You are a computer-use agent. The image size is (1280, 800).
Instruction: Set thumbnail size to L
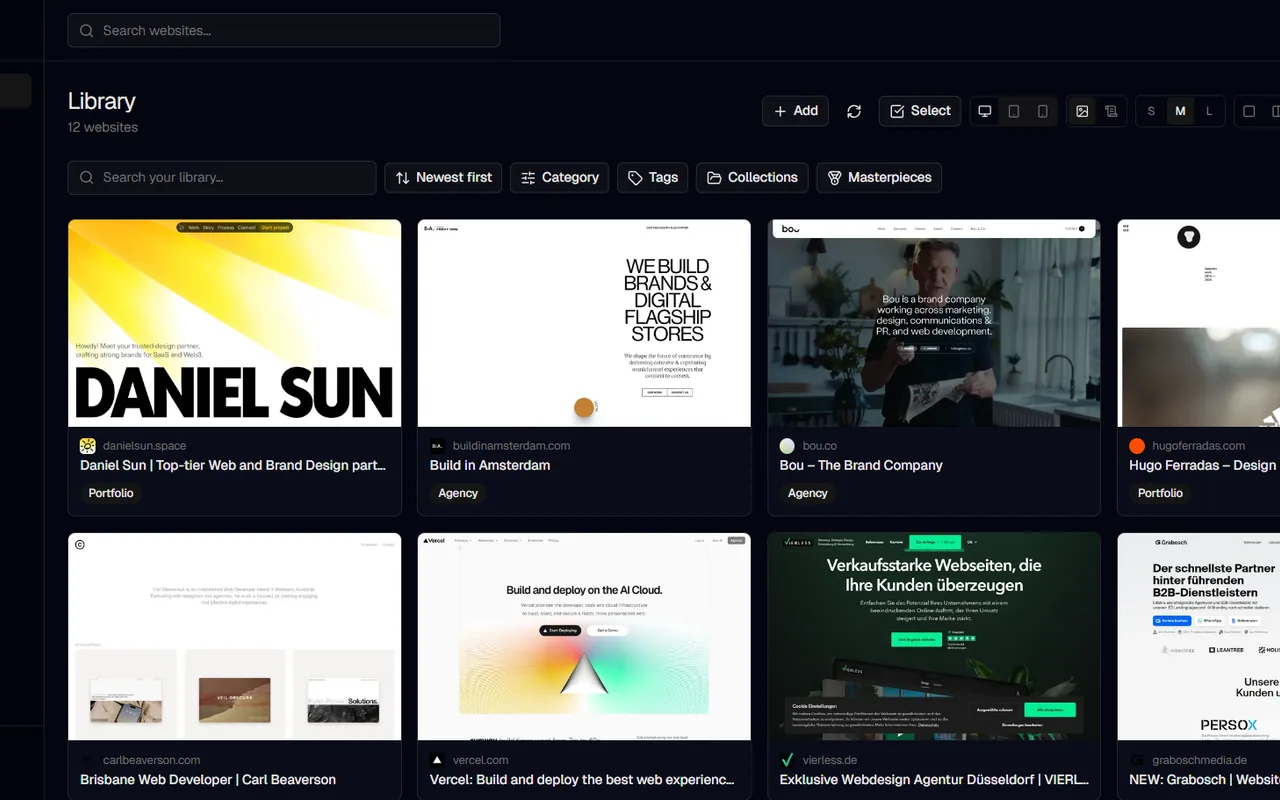pos(1209,111)
